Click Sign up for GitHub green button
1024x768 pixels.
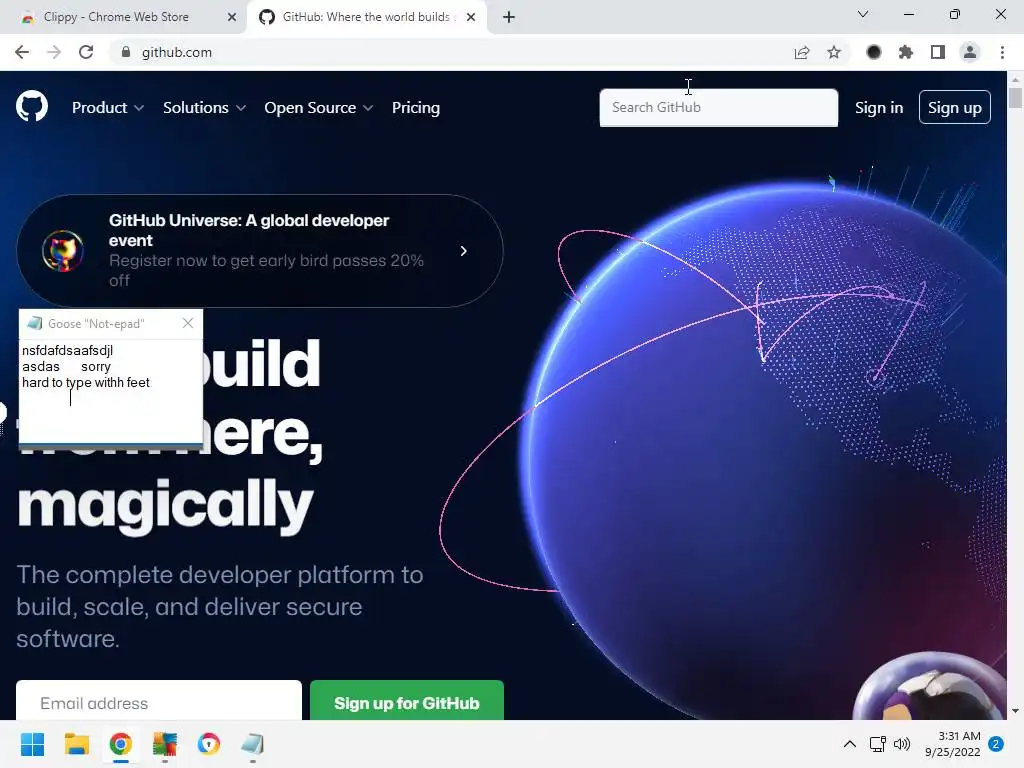[407, 703]
